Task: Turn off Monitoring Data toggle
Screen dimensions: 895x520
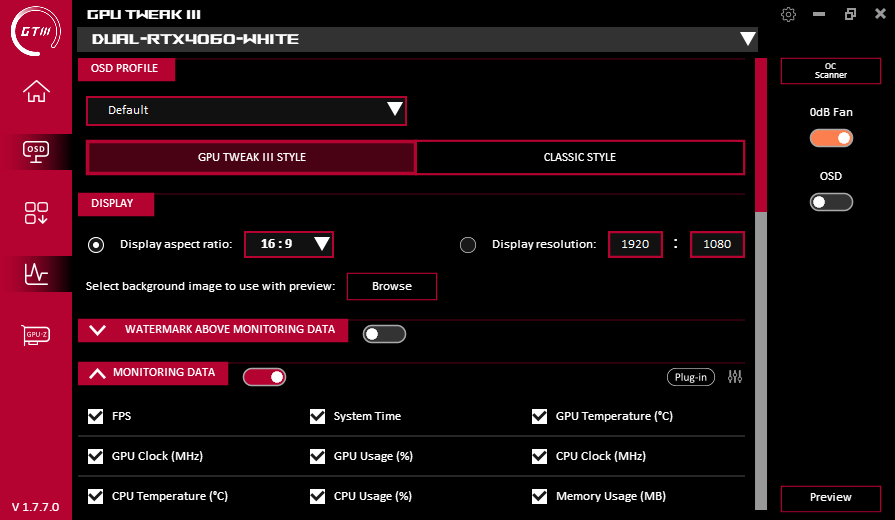Action: pos(264,377)
